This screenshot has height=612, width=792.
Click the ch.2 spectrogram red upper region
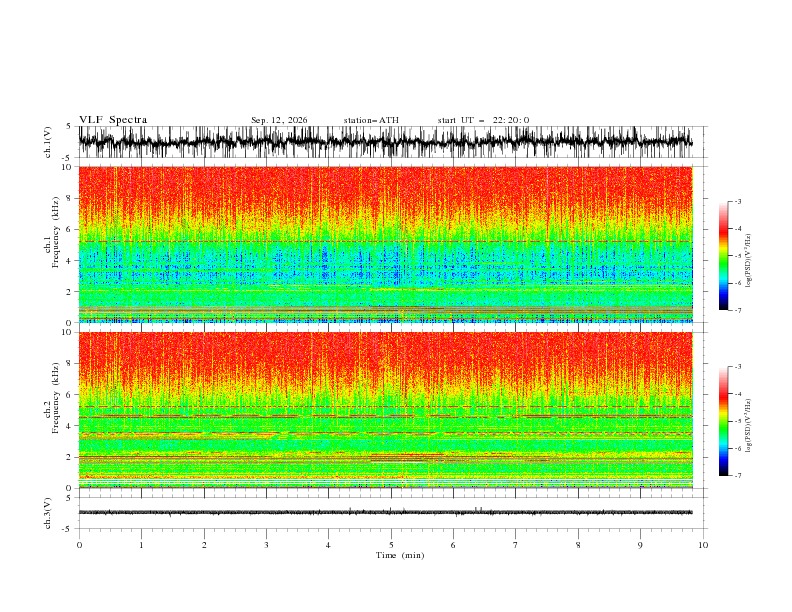(x=385, y=359)
